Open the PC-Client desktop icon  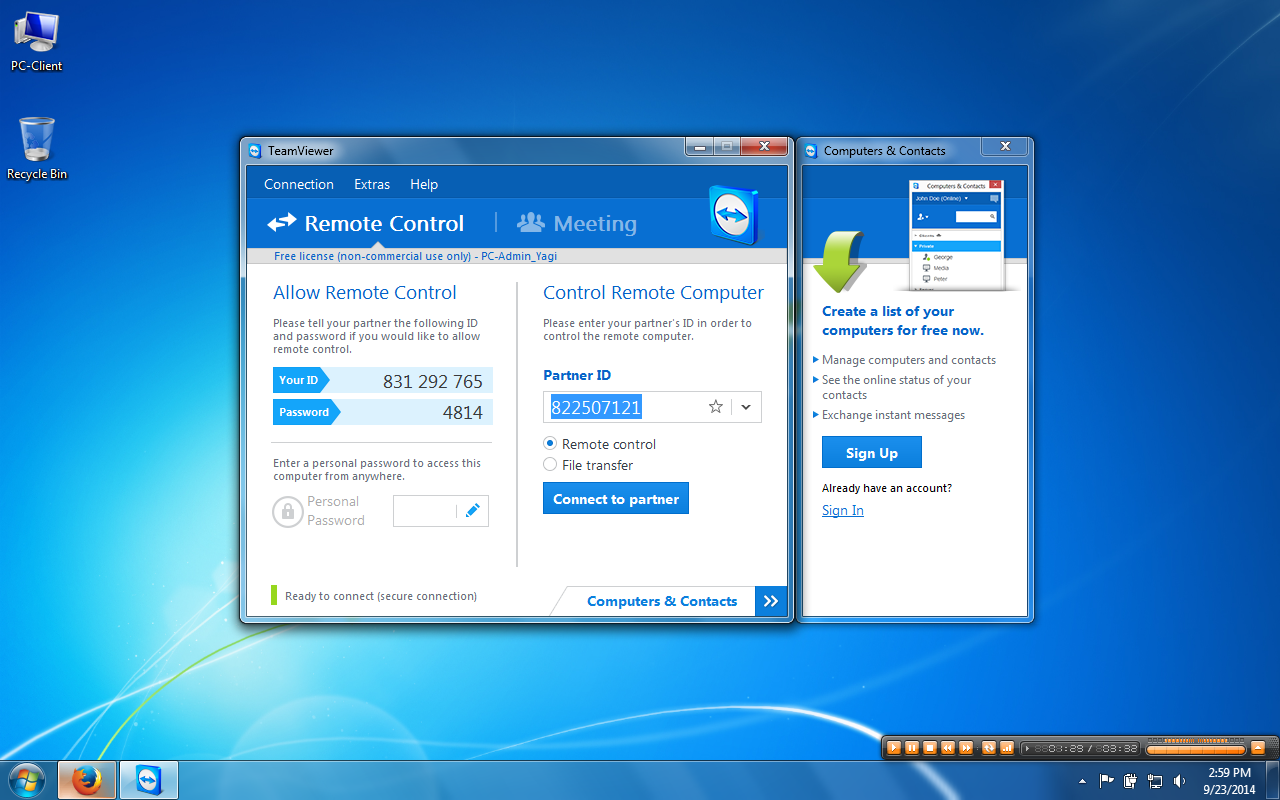(x=37, y=42)
